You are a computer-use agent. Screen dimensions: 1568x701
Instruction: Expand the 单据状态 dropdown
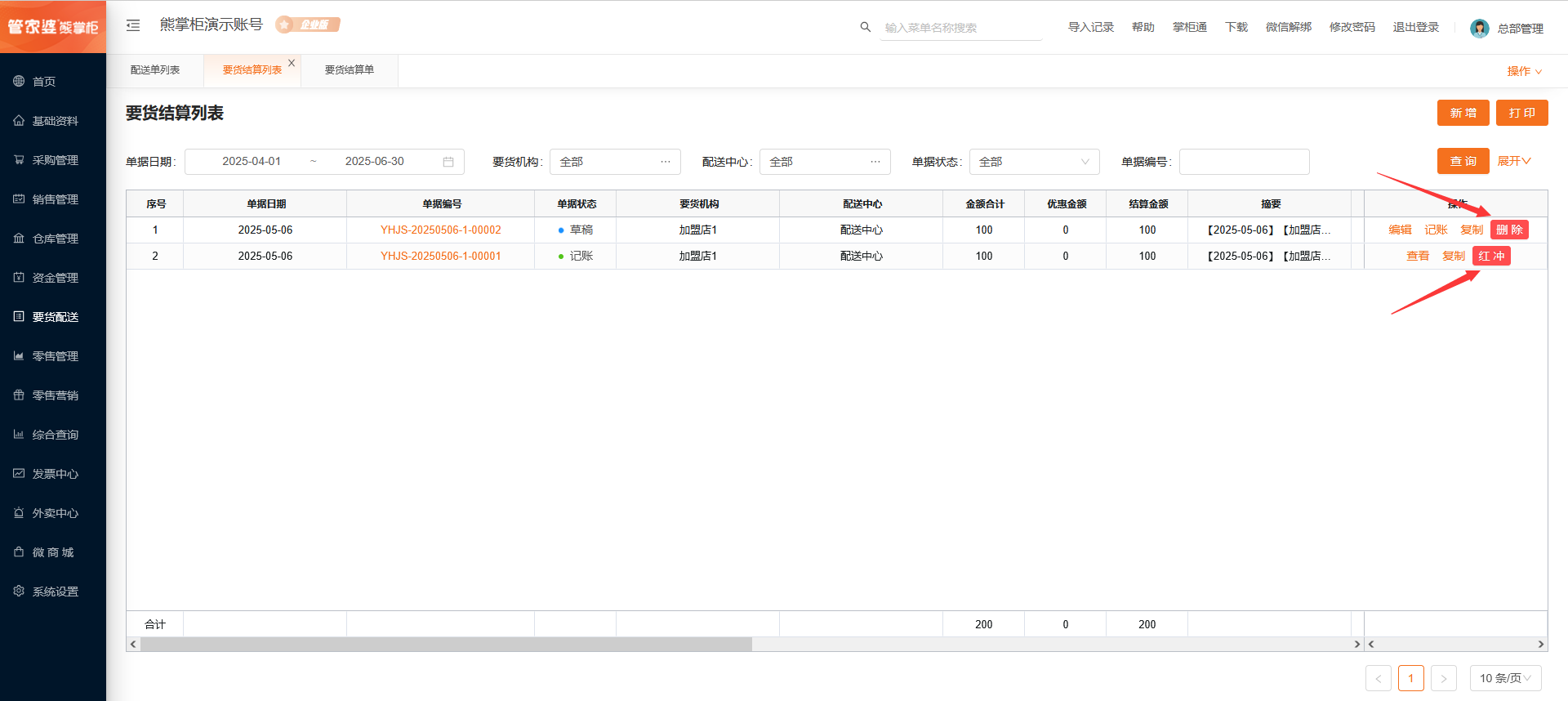1034,162
